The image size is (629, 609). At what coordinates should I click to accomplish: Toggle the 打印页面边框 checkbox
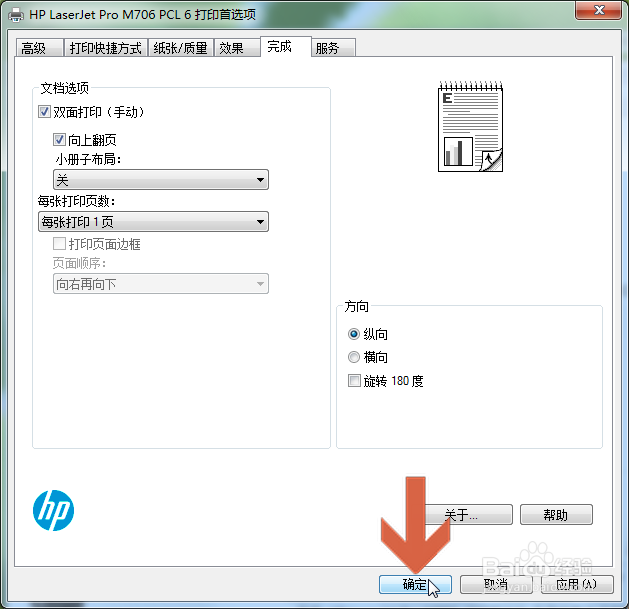click(x=59, y=243)
